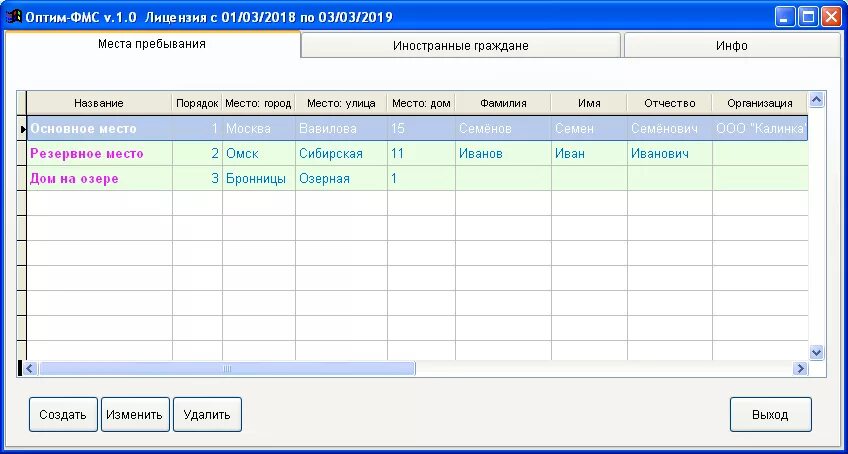Click the Организация column header

[x=760, y=103]
